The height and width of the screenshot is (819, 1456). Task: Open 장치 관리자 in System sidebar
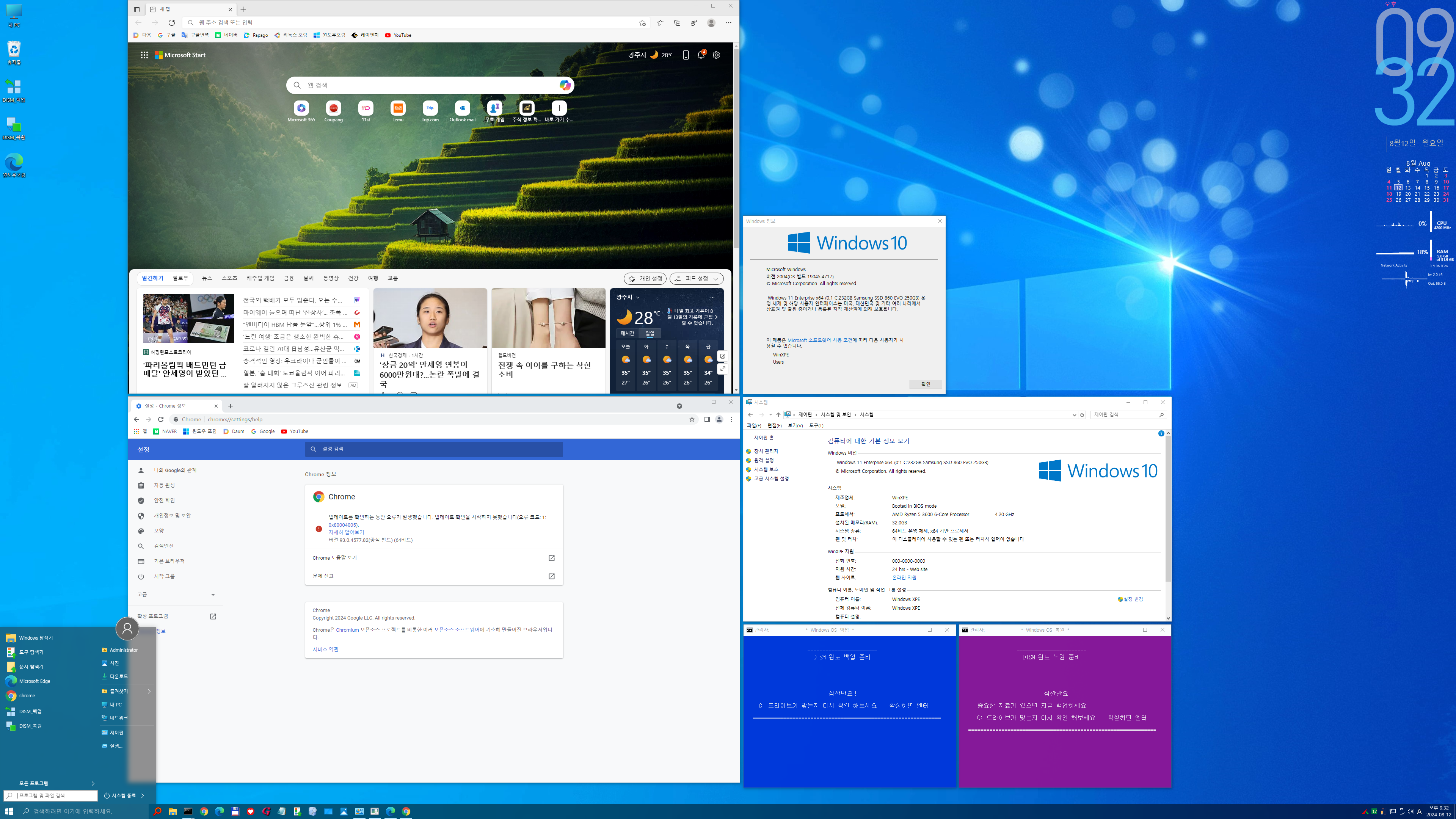(763, 451)
